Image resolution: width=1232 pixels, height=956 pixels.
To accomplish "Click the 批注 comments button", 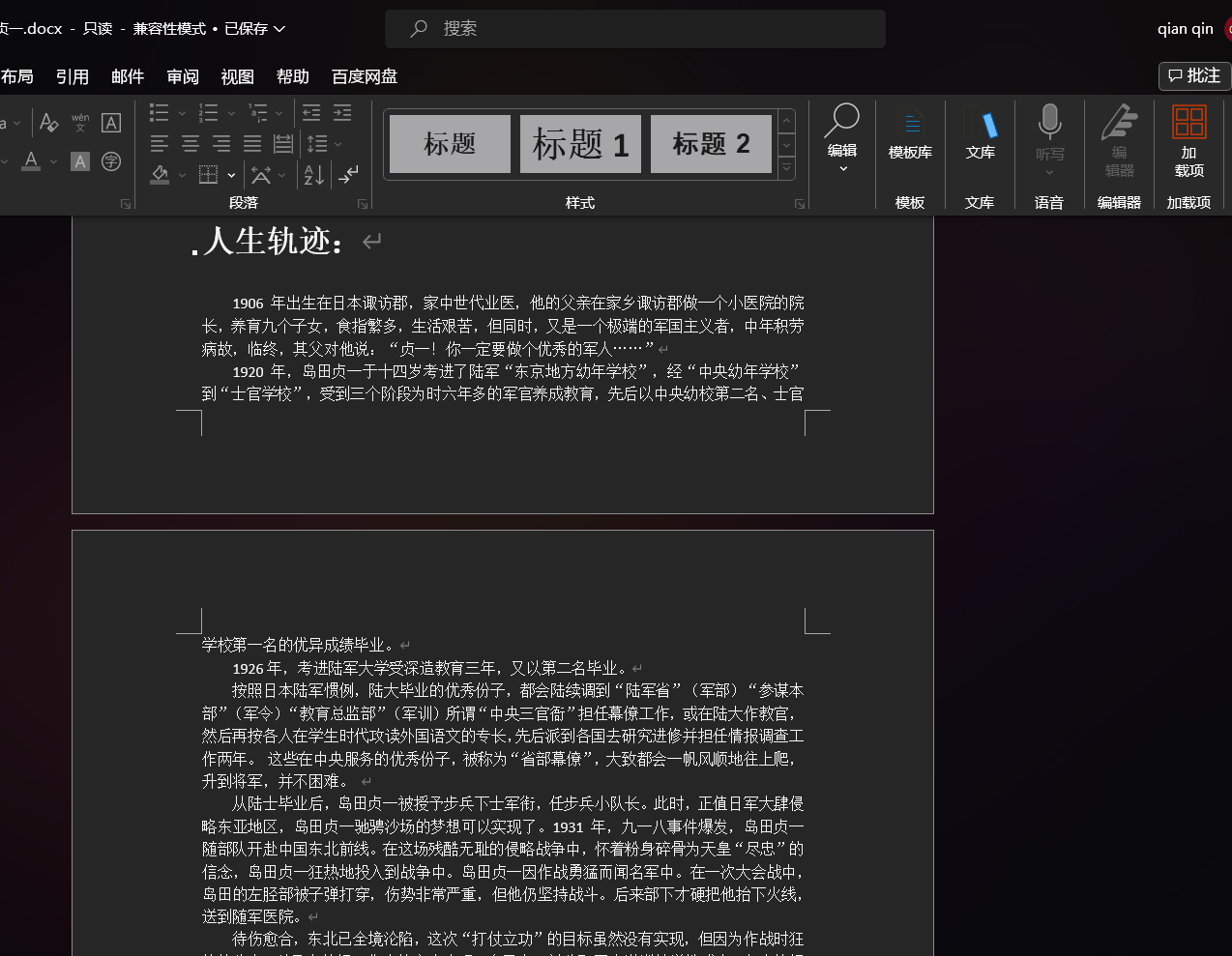I will [1194, 75].
